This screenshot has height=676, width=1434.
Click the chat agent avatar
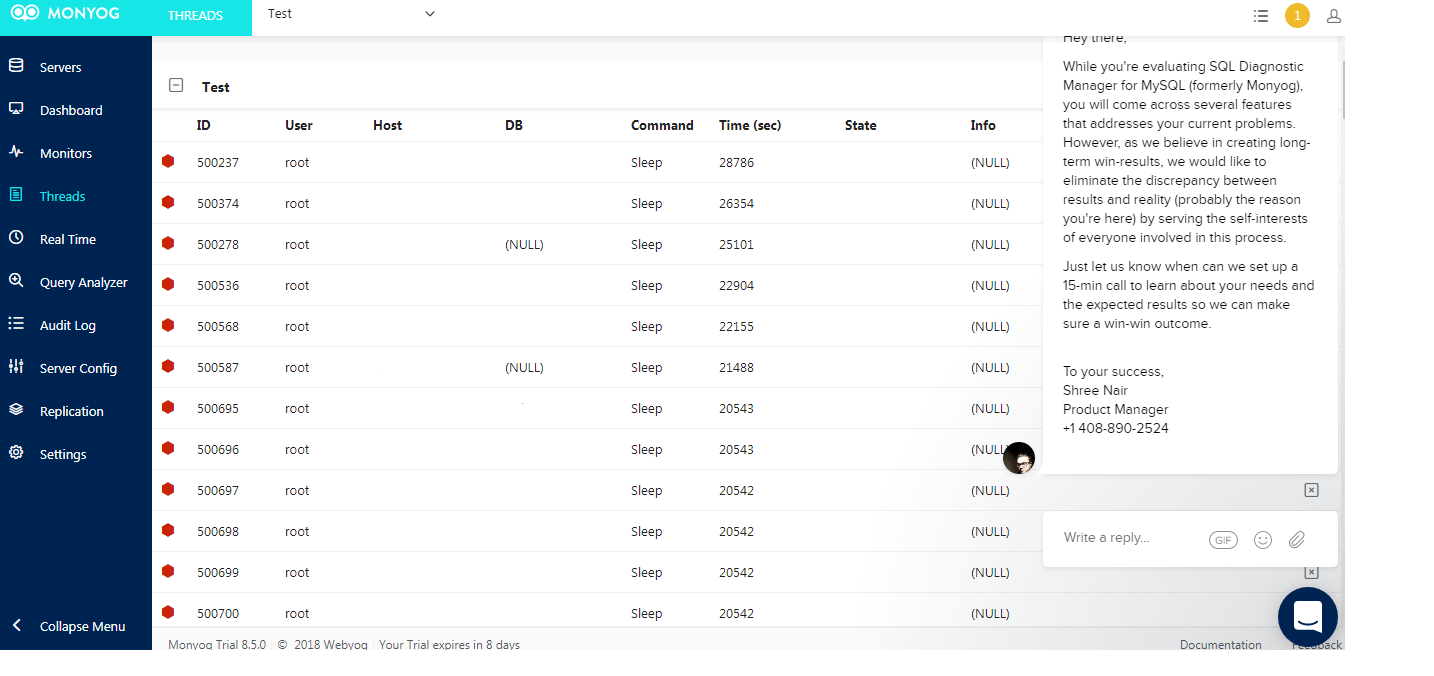(1019, 458)
